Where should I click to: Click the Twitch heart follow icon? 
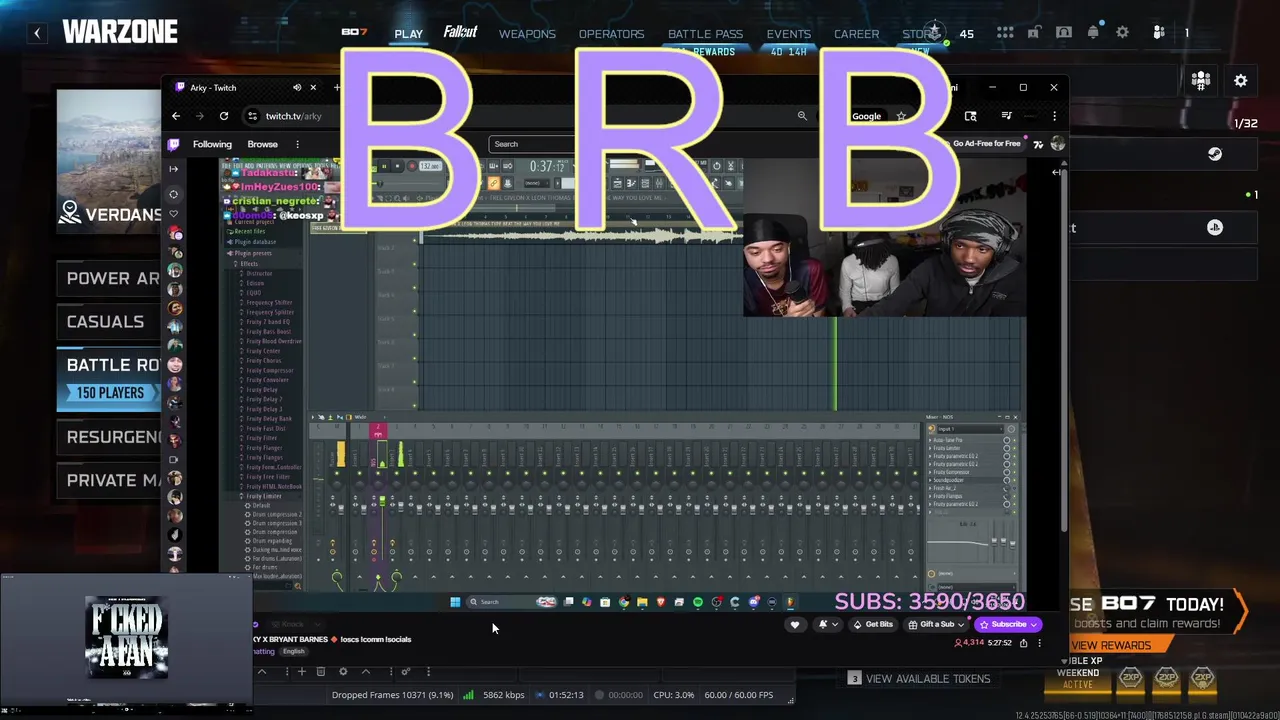(795, 625)
